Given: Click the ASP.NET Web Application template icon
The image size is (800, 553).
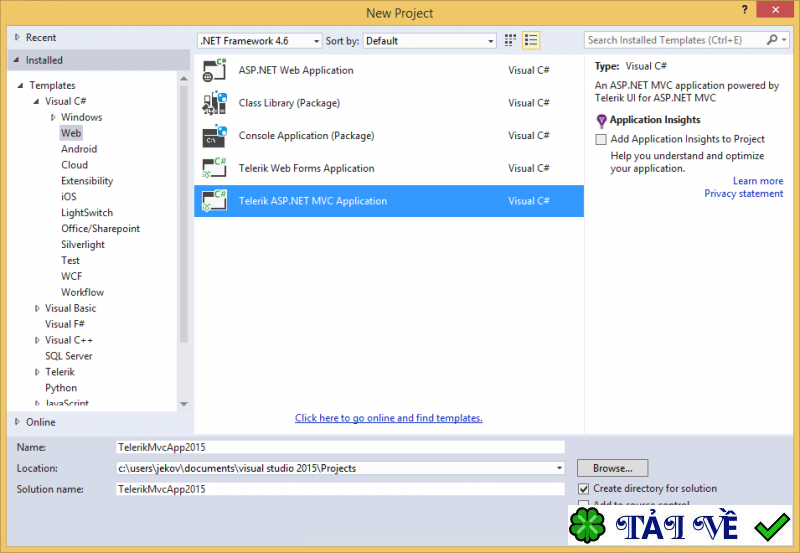Looking at the screenshot, I should tap(214, 70).
